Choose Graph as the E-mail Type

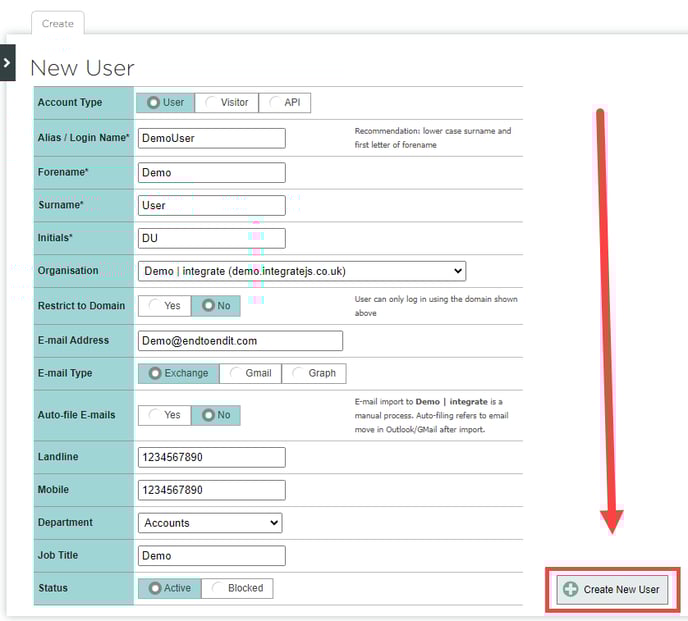point(313,373)
